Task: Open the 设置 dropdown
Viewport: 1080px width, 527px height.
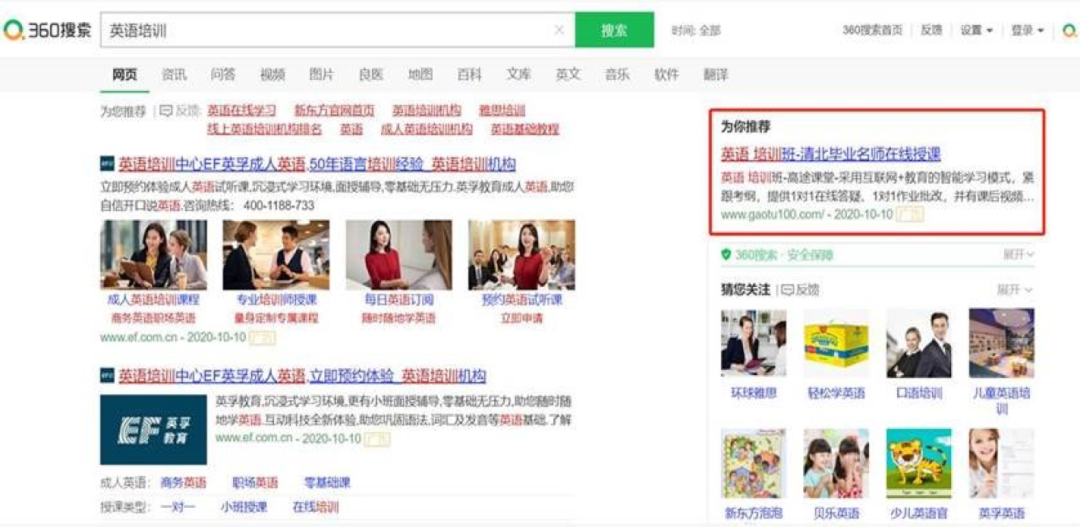Action: click(977, 30)
